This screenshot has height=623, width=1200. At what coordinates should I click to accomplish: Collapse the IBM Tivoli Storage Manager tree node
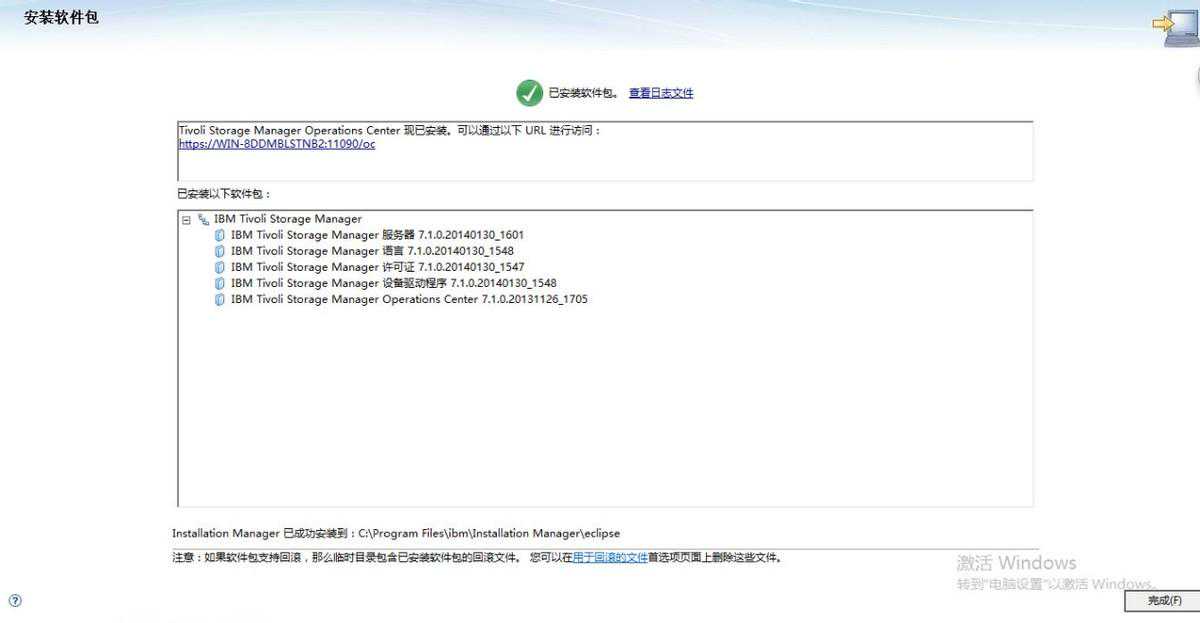click(x=186, y=219)
